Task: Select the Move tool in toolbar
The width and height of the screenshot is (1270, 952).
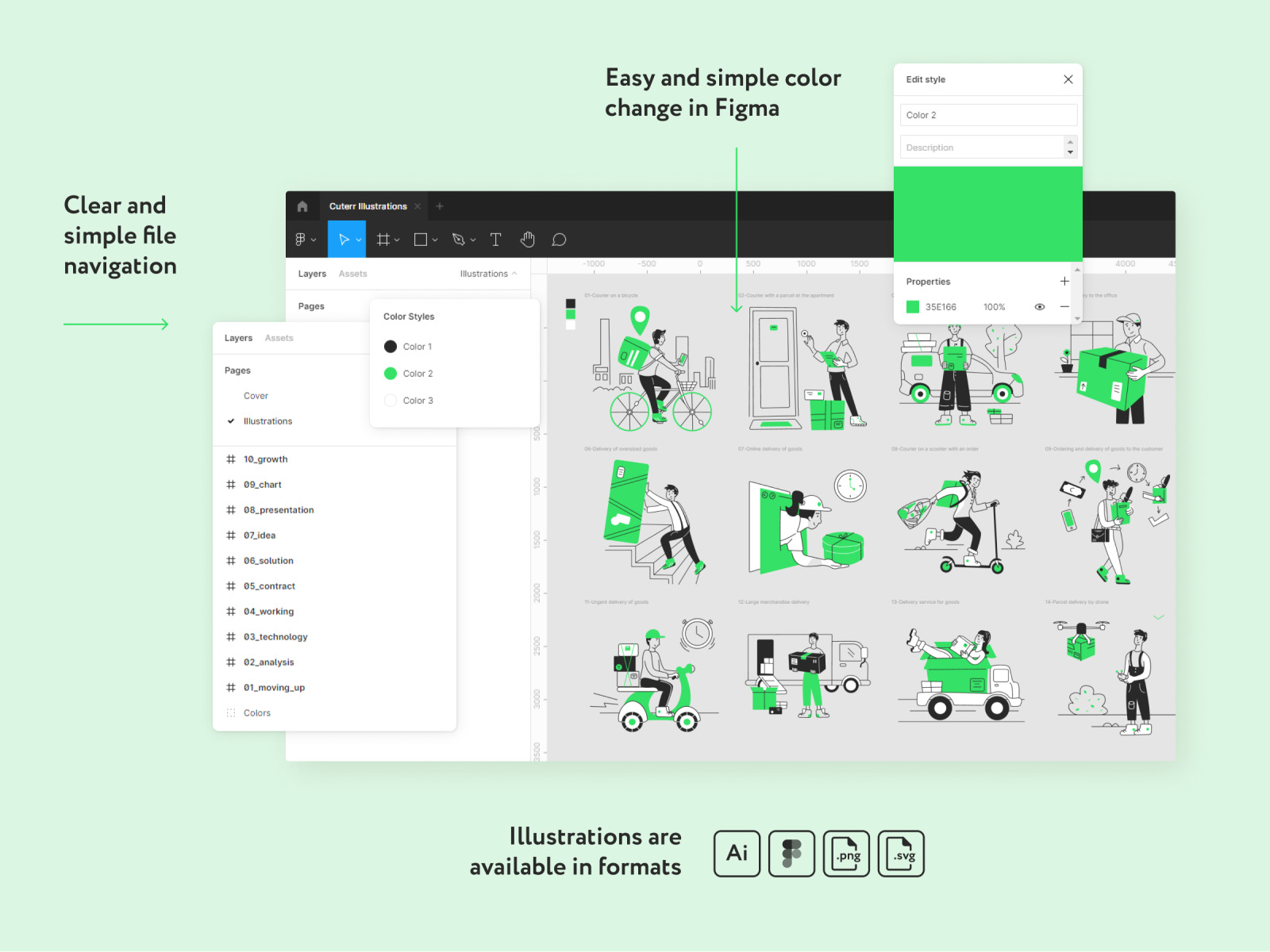Action: [343, 240]
